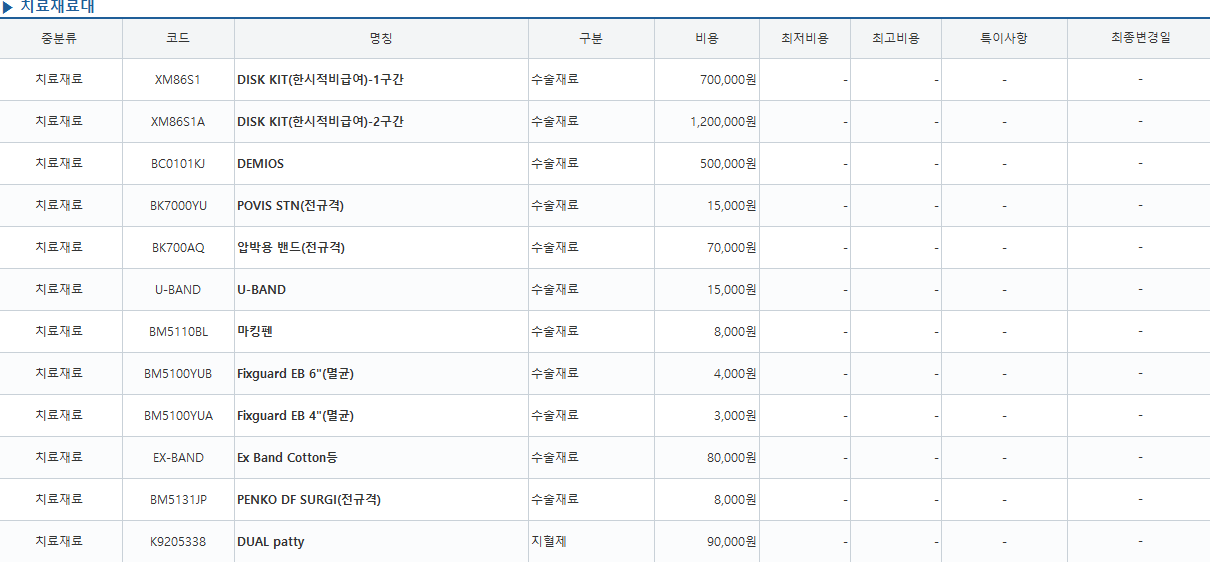
Task: Click the 비용 column header
Action: pos(707,39)
